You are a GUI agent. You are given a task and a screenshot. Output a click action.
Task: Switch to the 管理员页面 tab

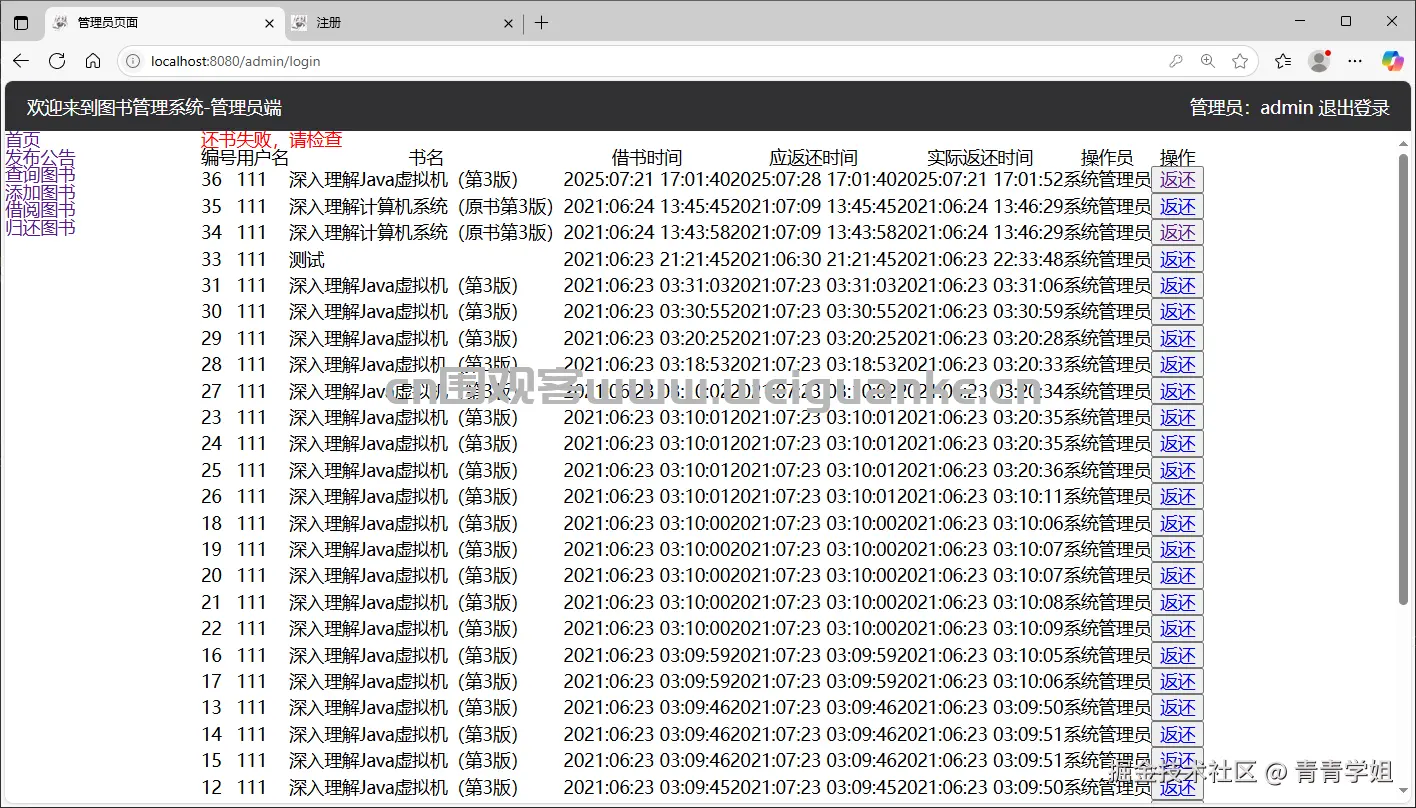coord(164,22)
